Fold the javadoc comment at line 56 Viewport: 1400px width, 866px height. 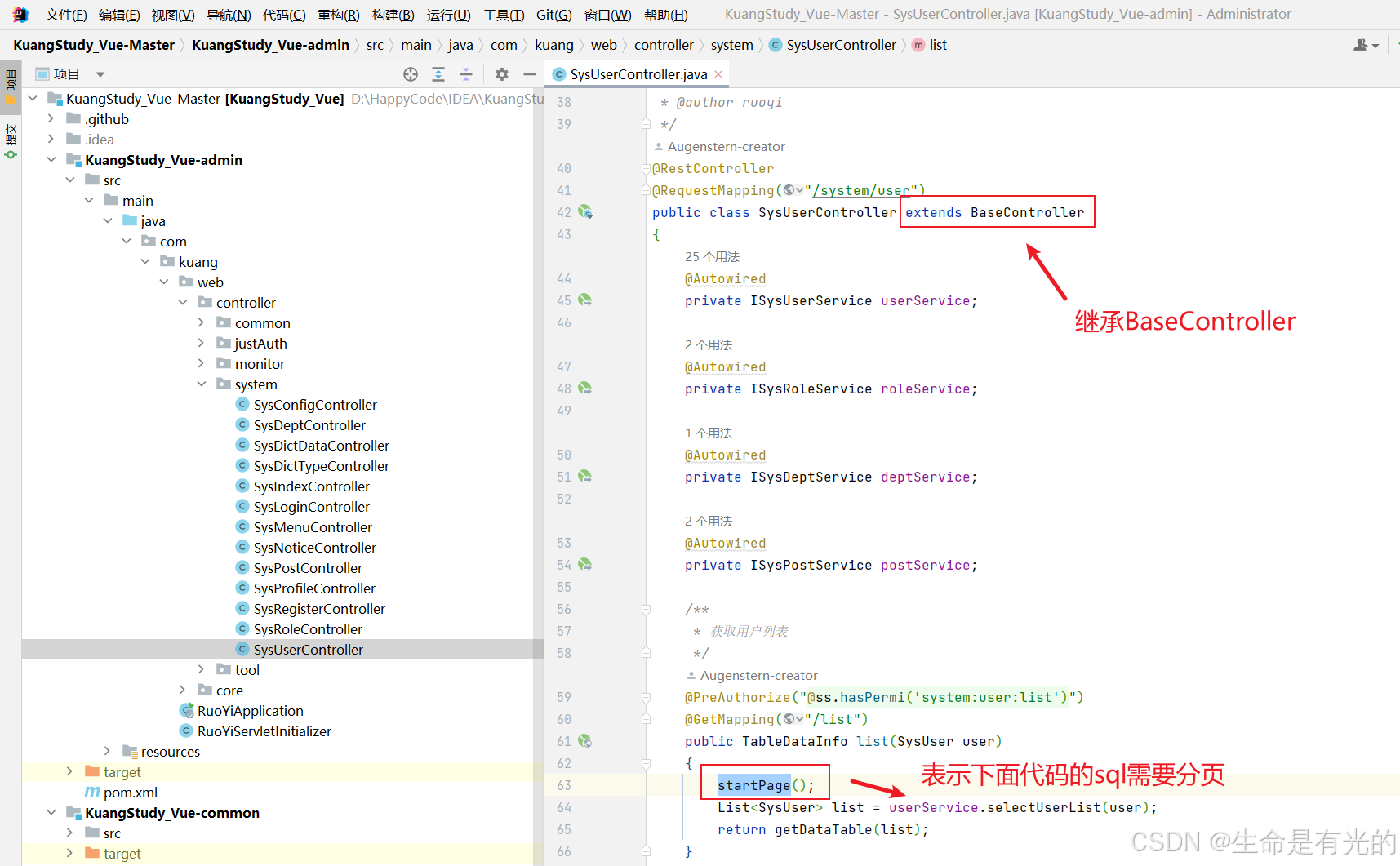click(646, 609)
